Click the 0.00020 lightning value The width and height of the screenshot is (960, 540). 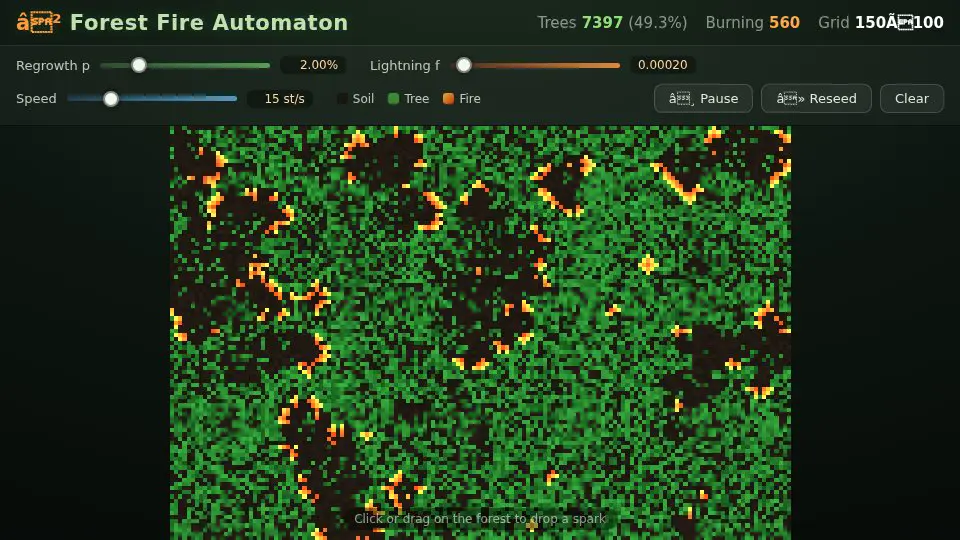point(662,65)
